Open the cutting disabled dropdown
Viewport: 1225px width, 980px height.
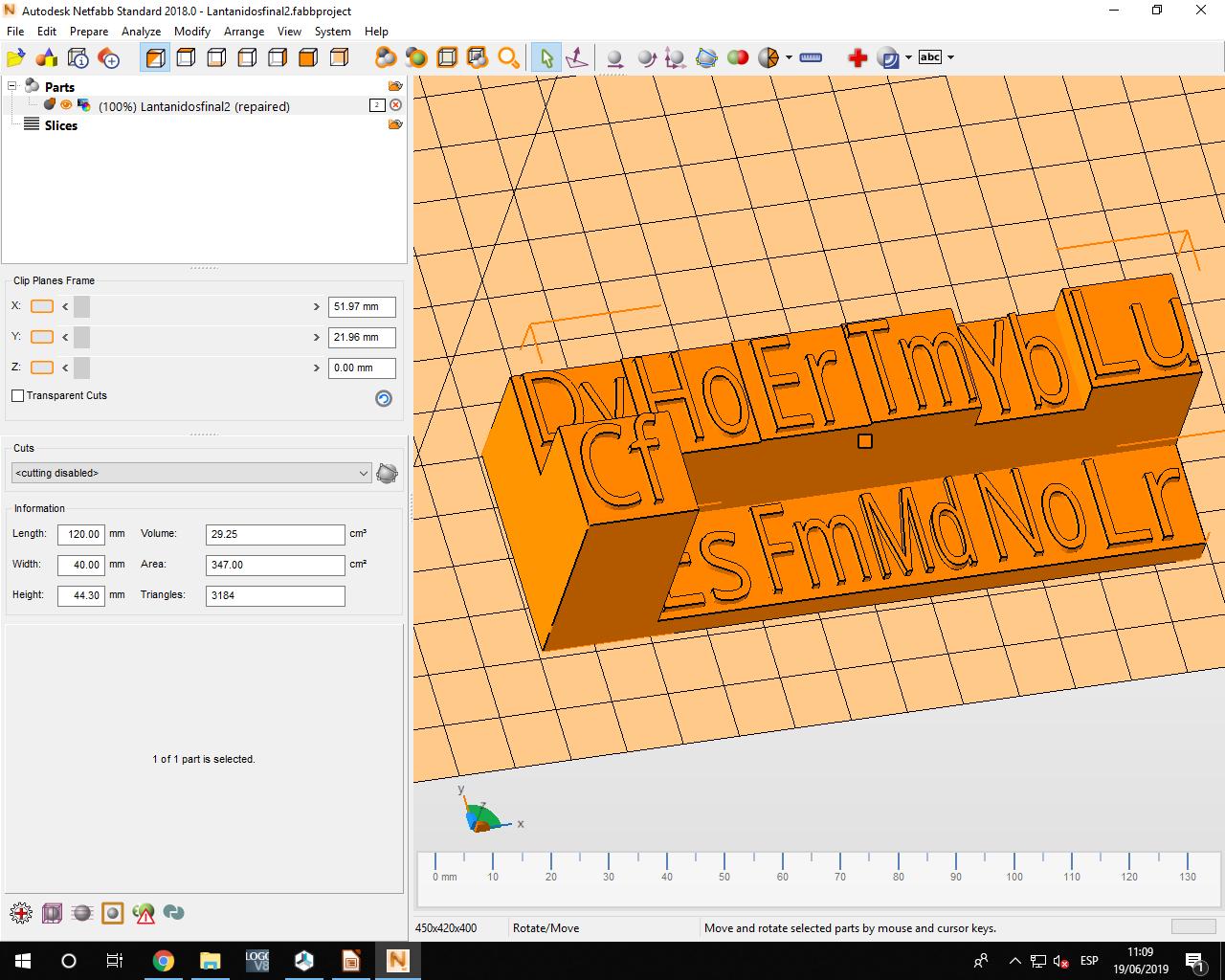(x=191, y=473)
